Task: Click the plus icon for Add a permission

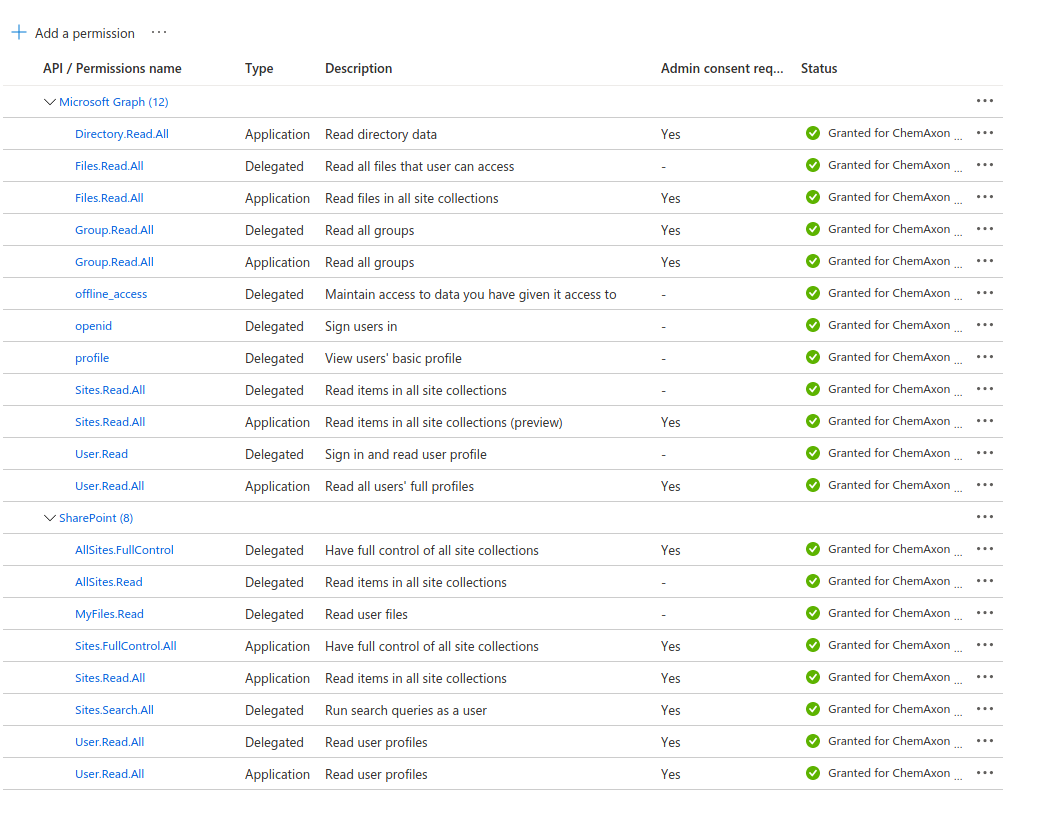Action: (19, 33)
